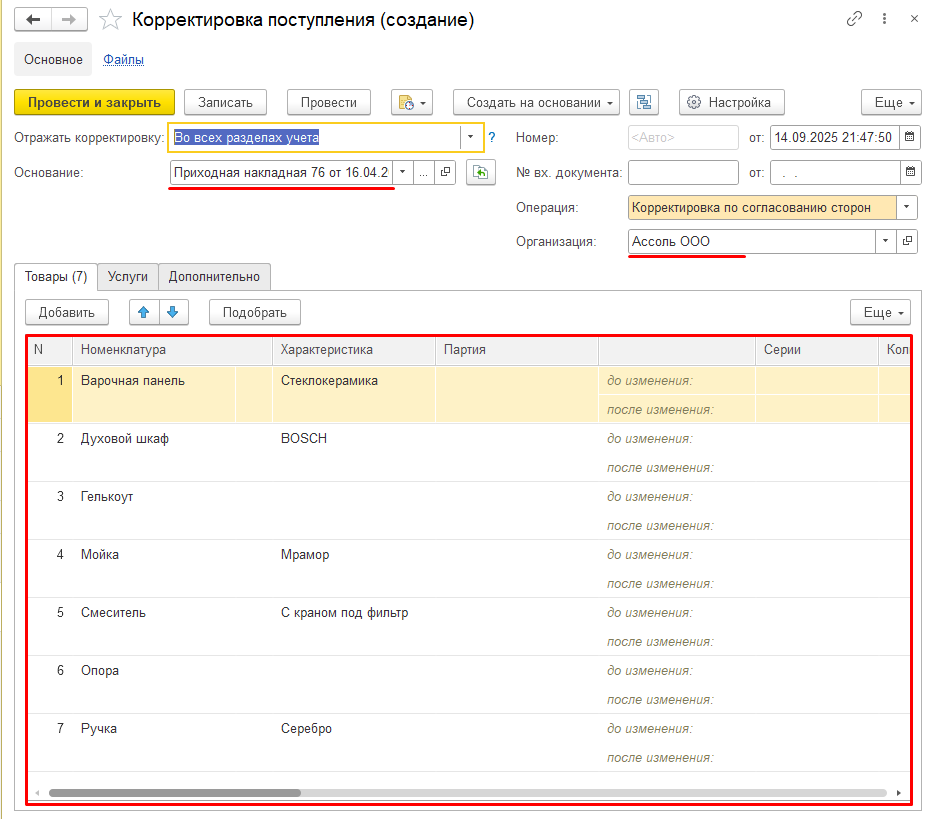Click the Настройка gear button
The width and height of the screenshot is (935, 819).
732,103
